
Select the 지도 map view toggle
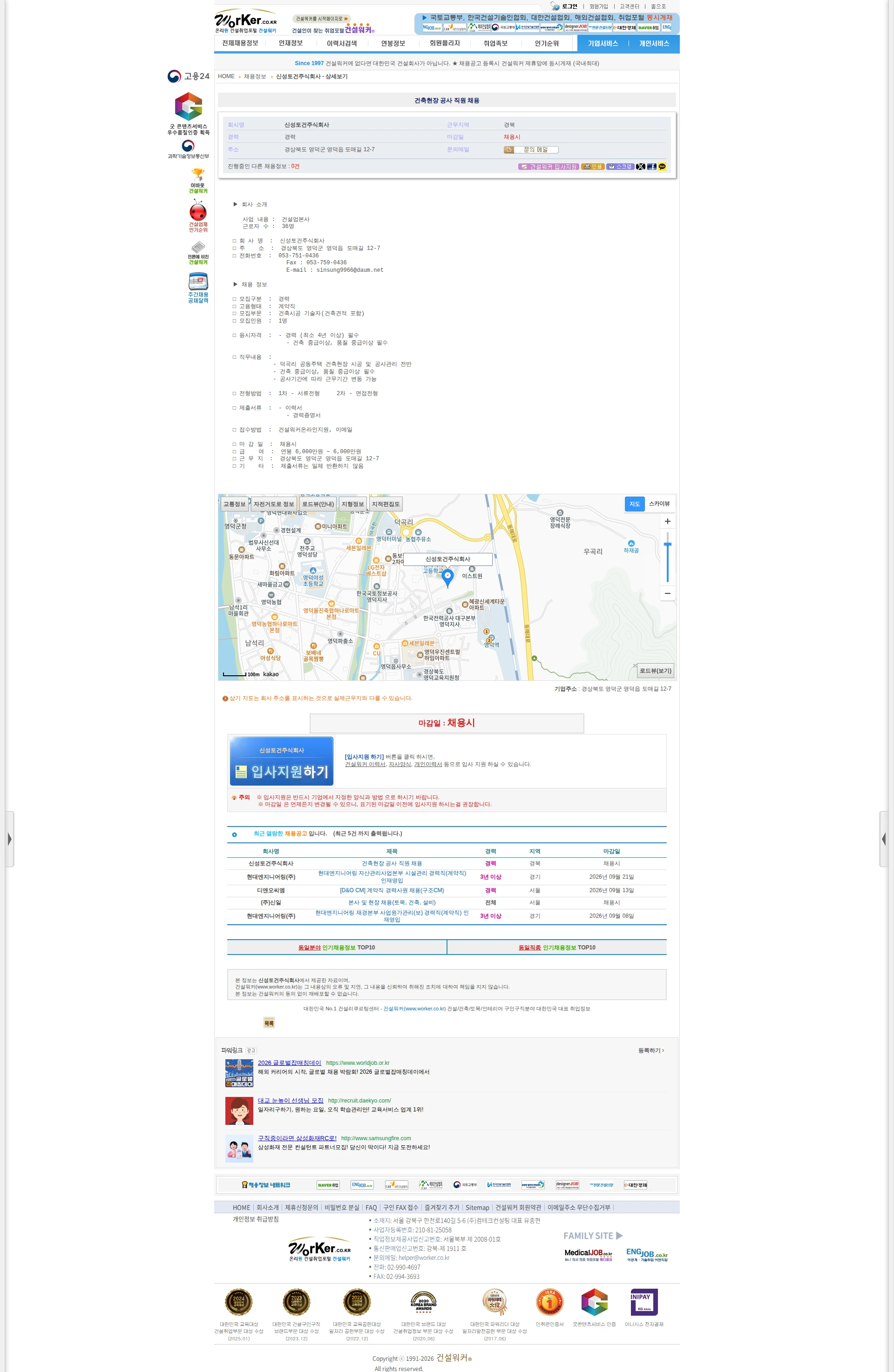point(635,504)
